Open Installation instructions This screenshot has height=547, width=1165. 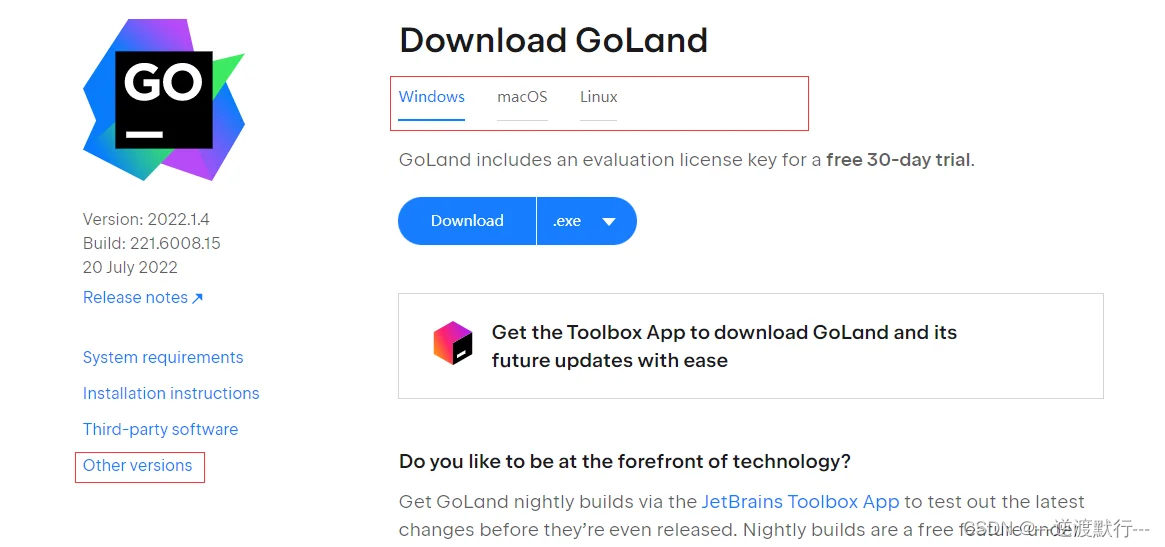coord(171,393)
